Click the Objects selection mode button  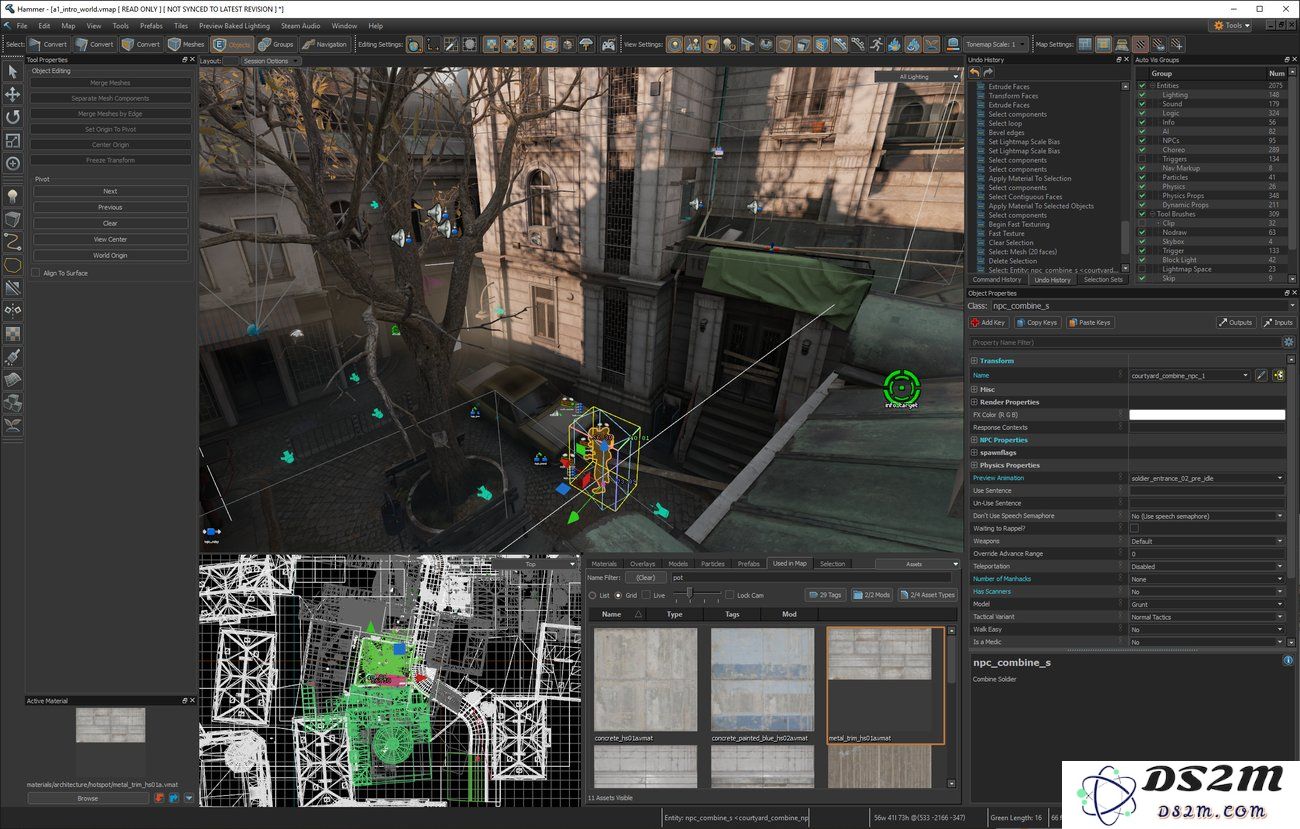(232, 44)
